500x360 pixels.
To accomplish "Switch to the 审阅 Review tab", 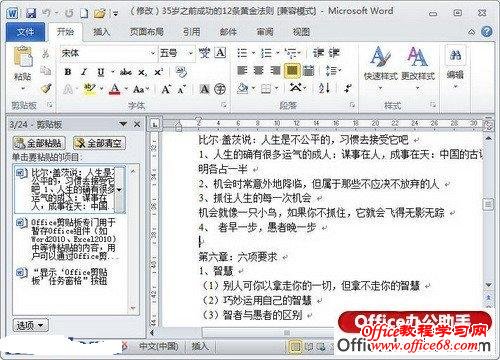I will (x=265, y=32).
